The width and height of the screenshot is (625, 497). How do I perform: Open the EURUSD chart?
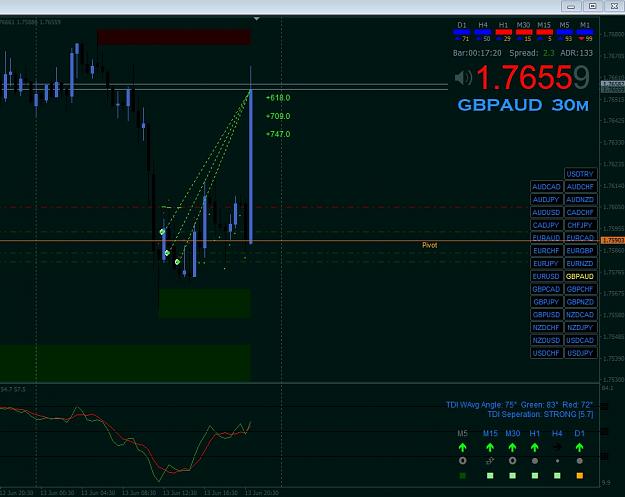(546, 276)
